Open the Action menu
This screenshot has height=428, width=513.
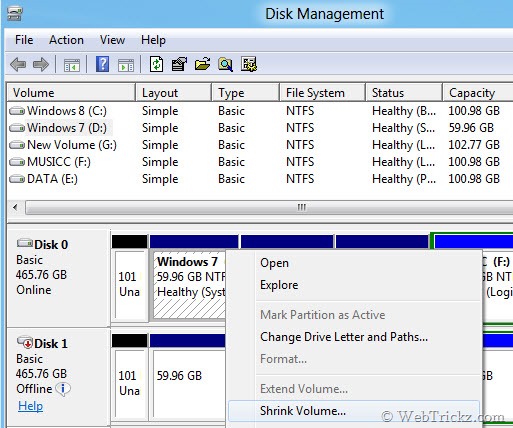66,40
